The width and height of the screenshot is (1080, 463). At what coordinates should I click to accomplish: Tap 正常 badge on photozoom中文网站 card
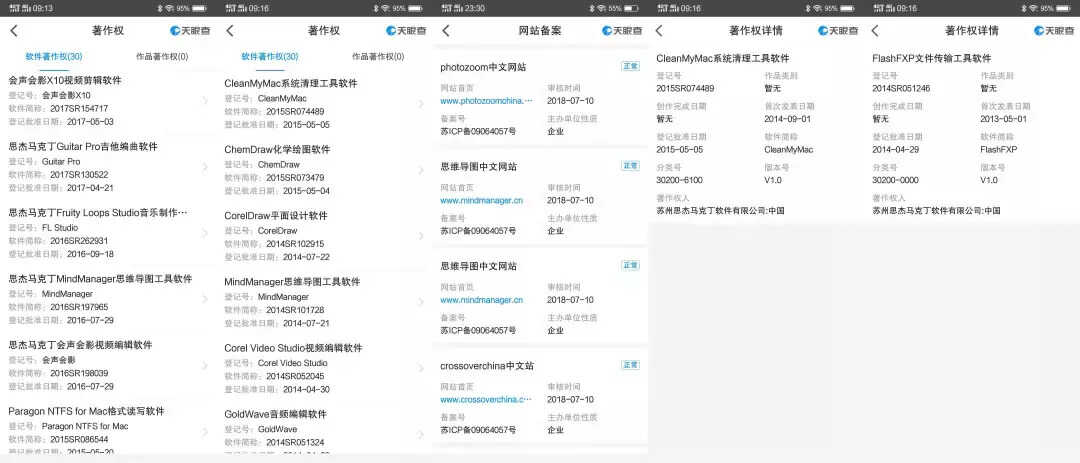630,66
